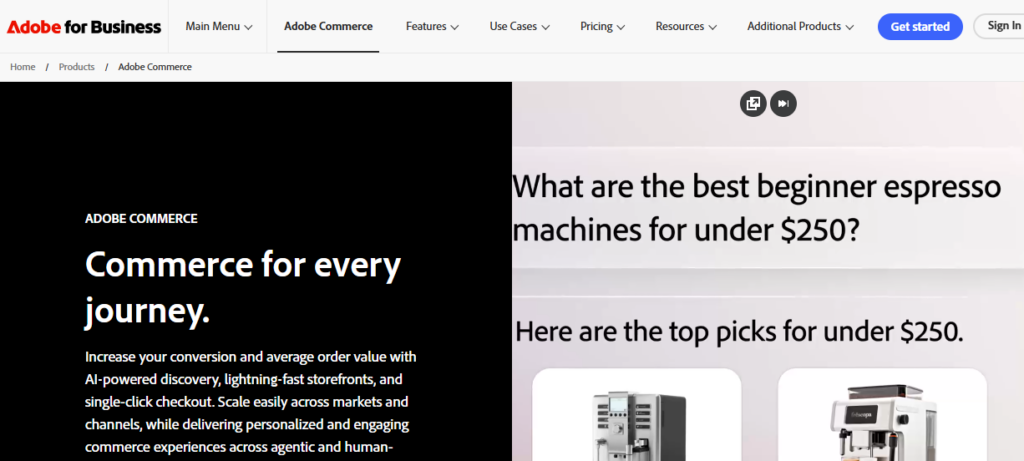
Task: Open the Features dropdown menu
Action: 432,27
